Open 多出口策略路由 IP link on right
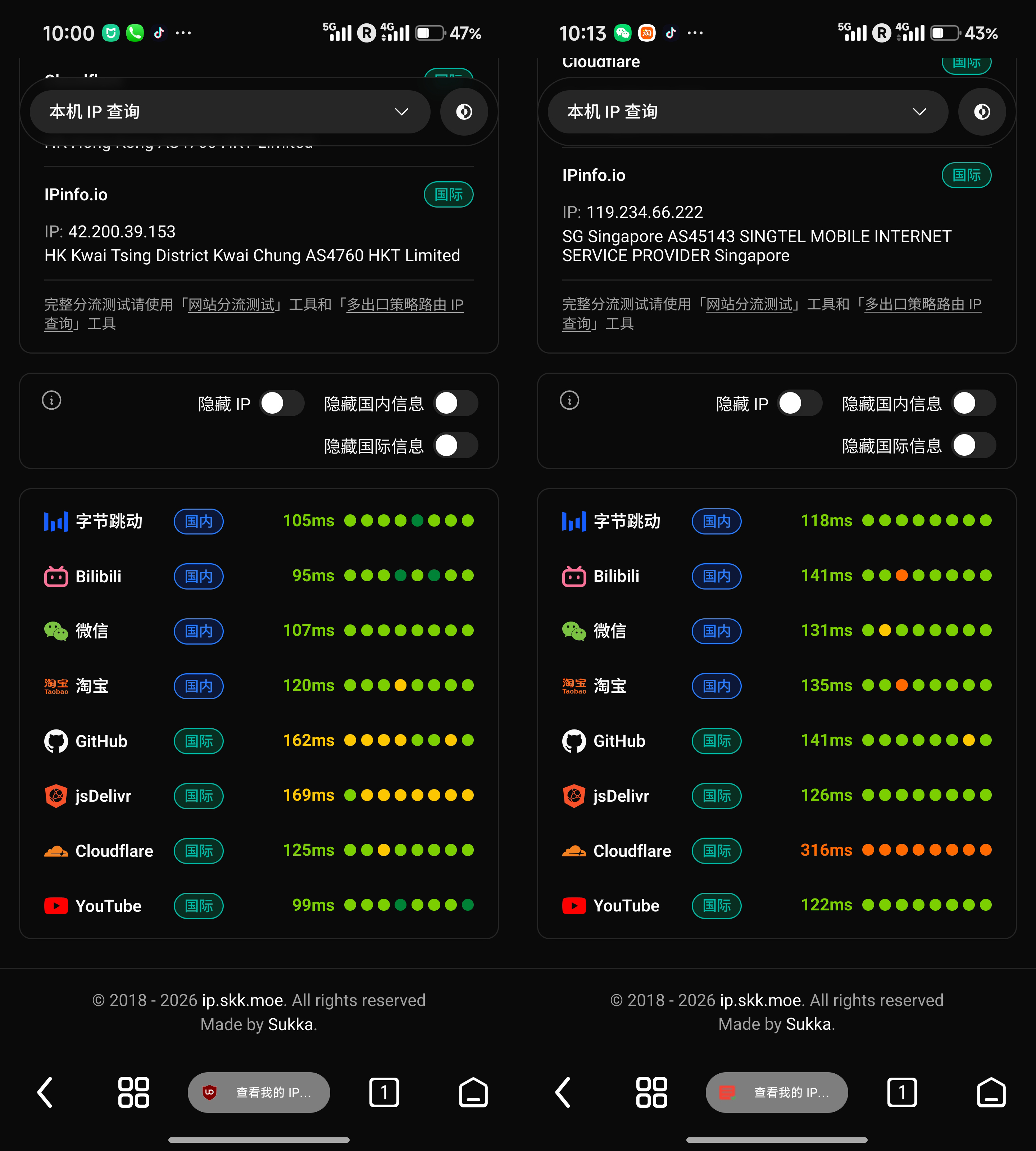Image resolution: width=1036 pixels, height=1151 pixels. 922,305
